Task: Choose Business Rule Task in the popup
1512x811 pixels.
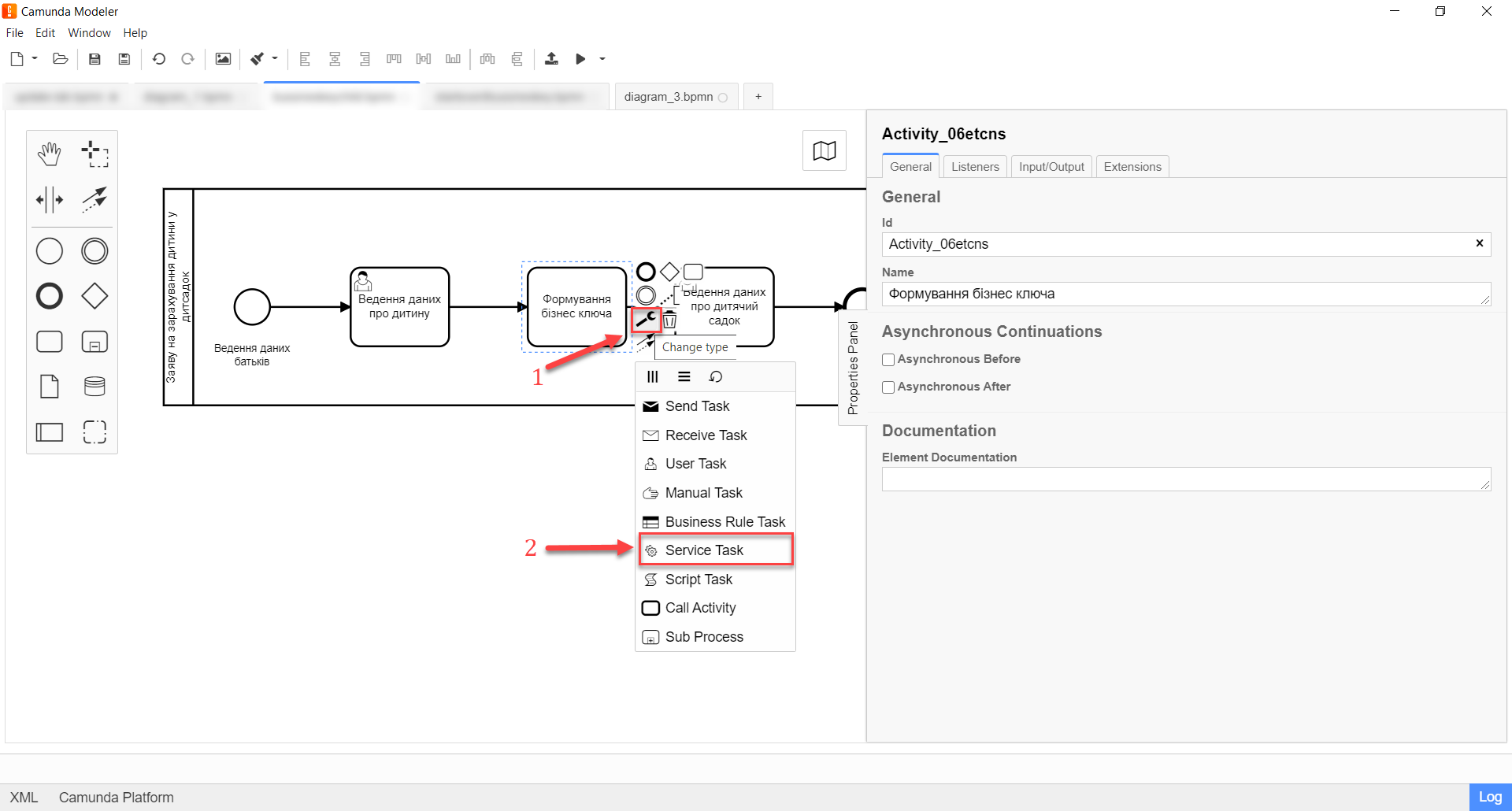Action: point(716,522)
